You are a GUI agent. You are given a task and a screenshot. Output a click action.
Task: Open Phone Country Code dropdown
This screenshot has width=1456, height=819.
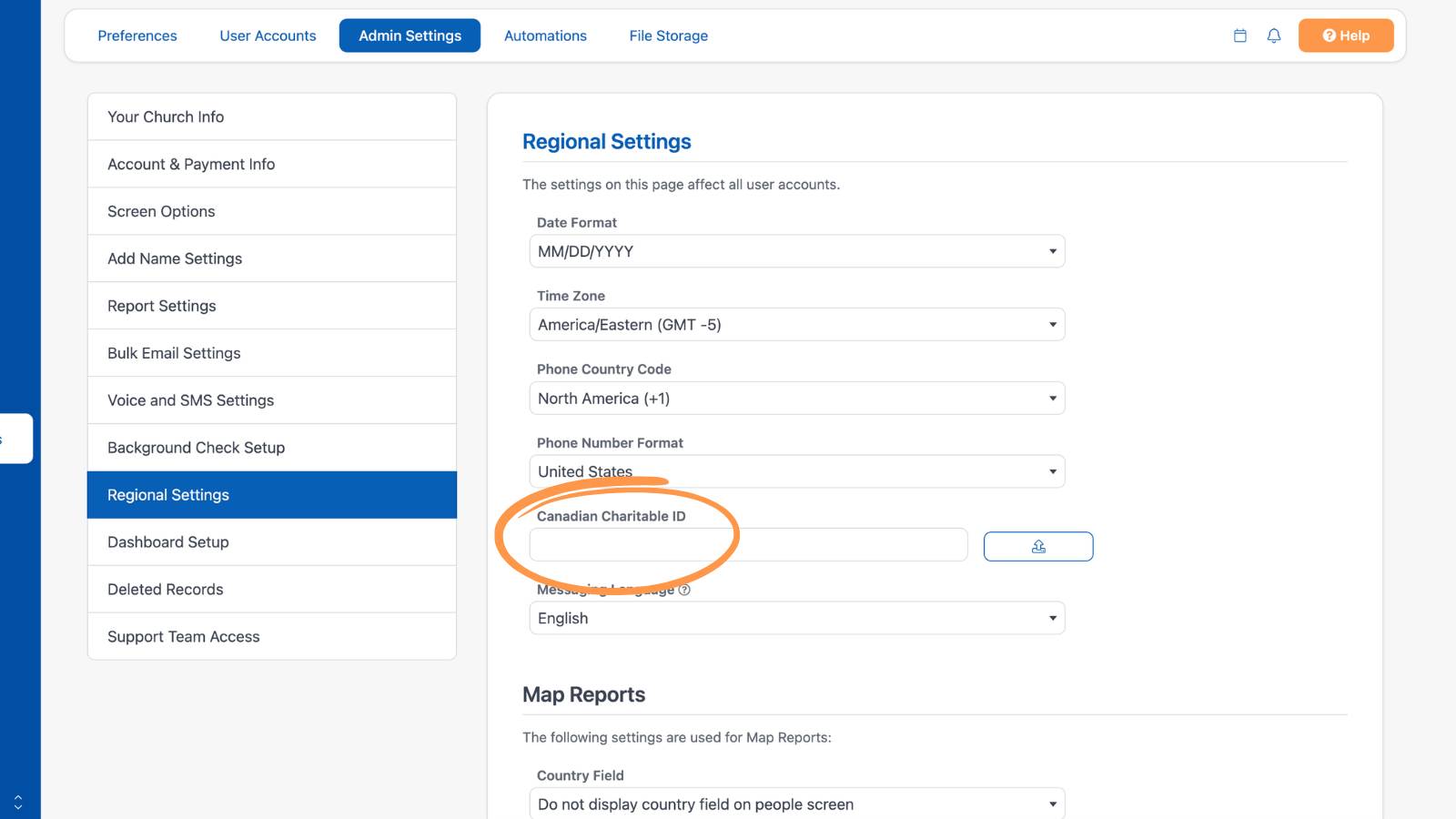click(797, 399)
